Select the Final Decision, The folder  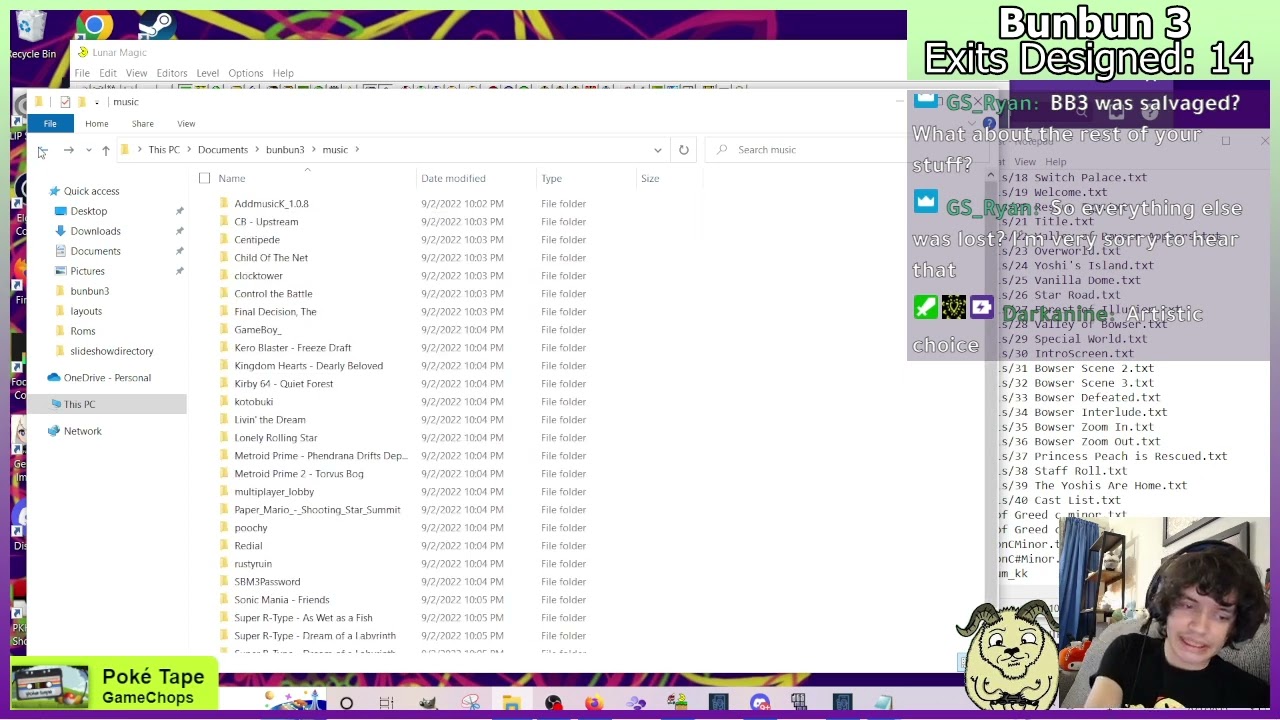[x=275, y=312]
